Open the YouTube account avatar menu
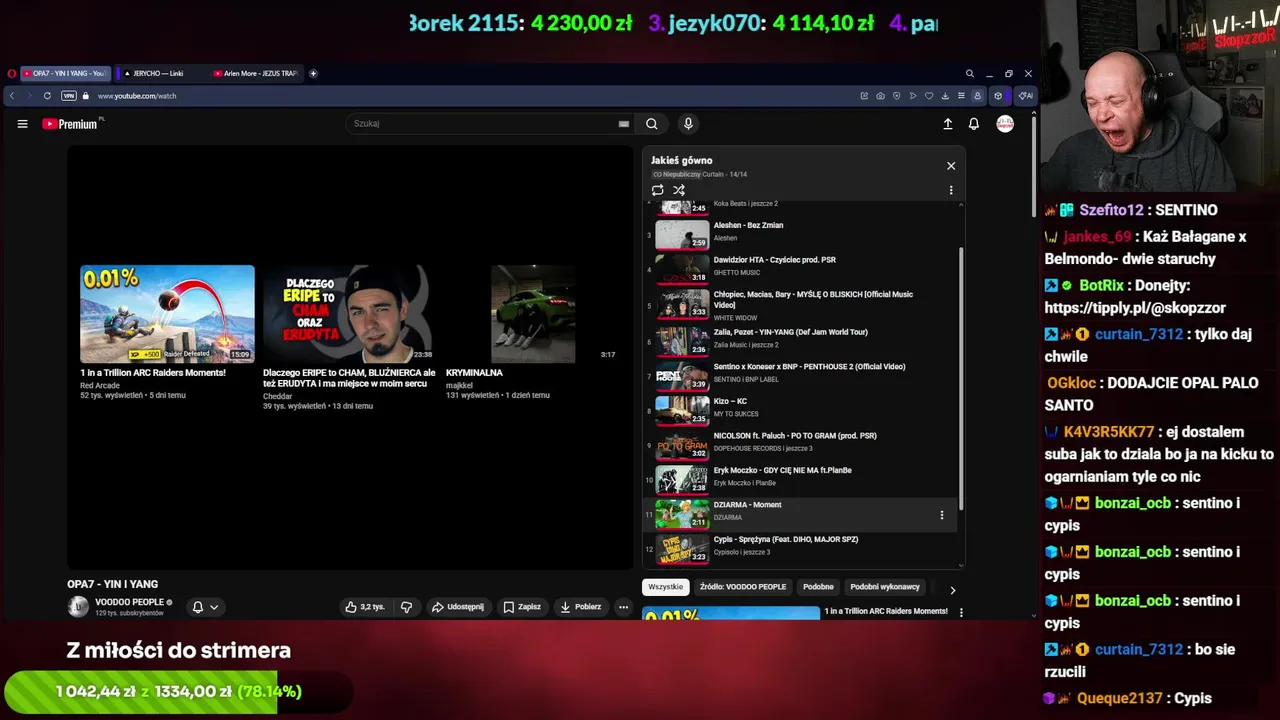 pos(1005,124)
